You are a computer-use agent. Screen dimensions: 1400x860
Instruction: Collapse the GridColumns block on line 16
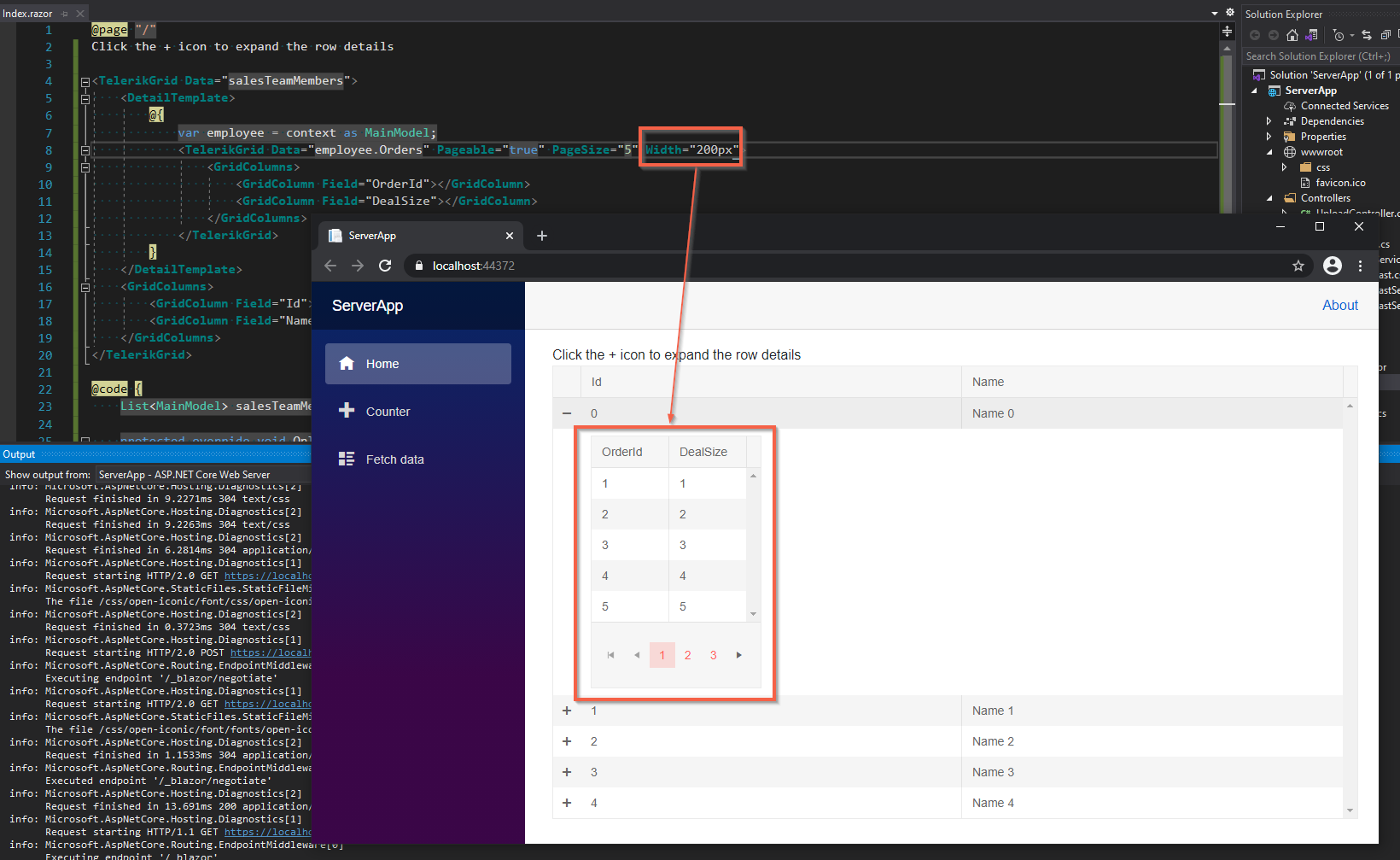click(x=85, y=288)
